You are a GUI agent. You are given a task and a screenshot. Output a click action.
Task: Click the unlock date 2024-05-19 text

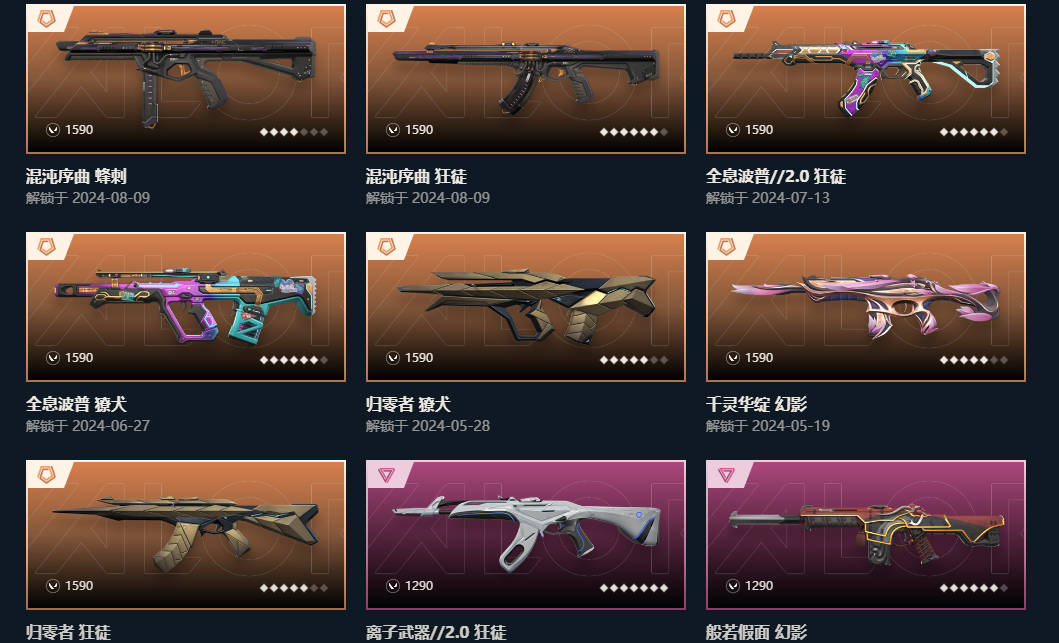pyautogui.click(x=791, y=426)
